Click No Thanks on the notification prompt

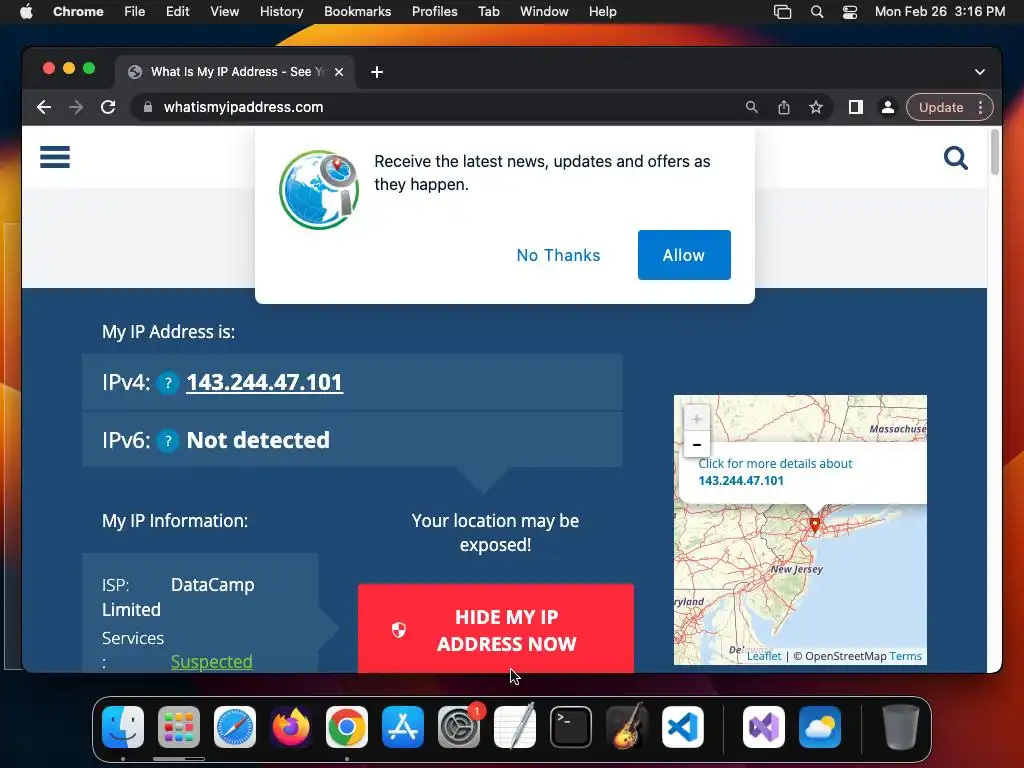[558, 255]
